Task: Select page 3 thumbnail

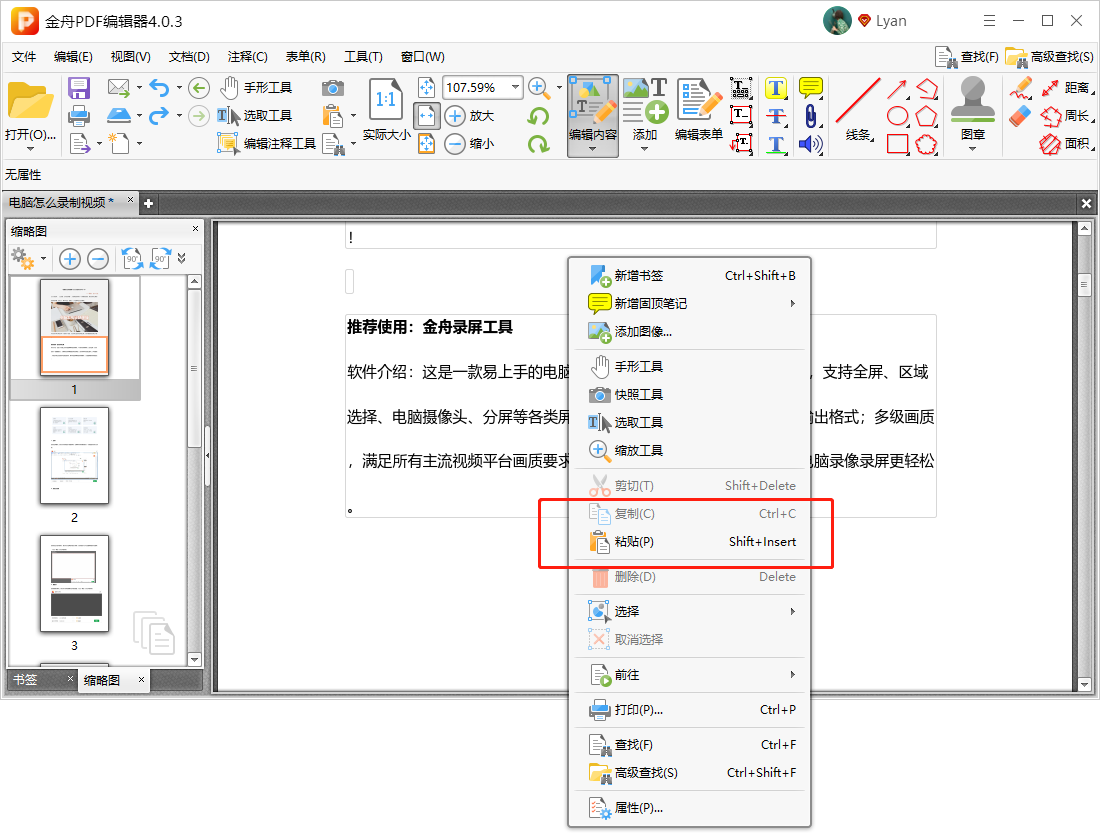Action: coord(74,584)
